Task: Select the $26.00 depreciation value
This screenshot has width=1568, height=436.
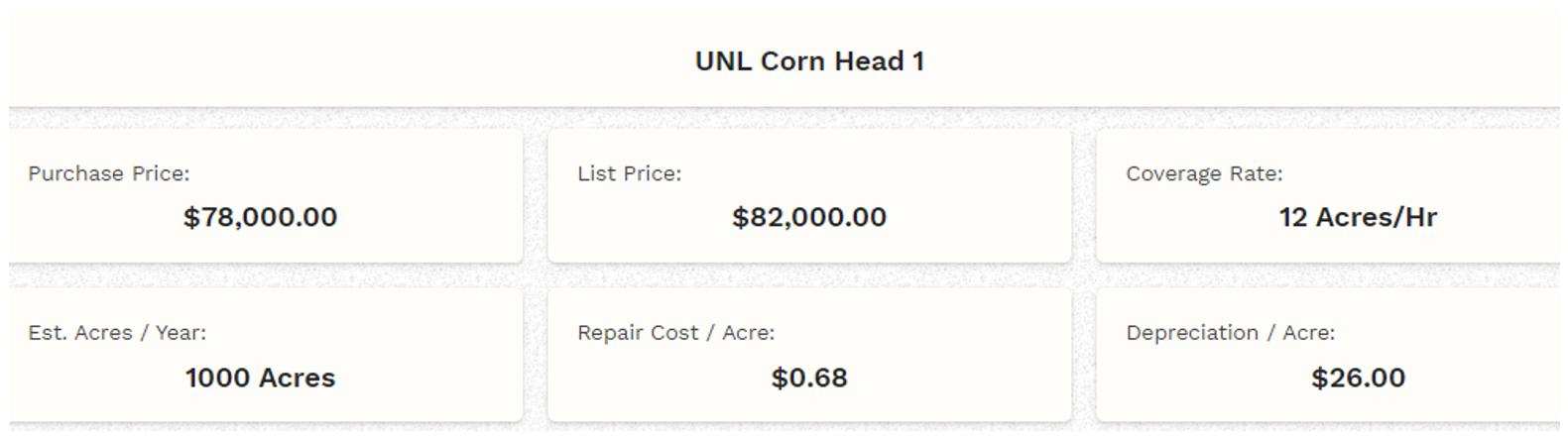Action: [1358, 378]
